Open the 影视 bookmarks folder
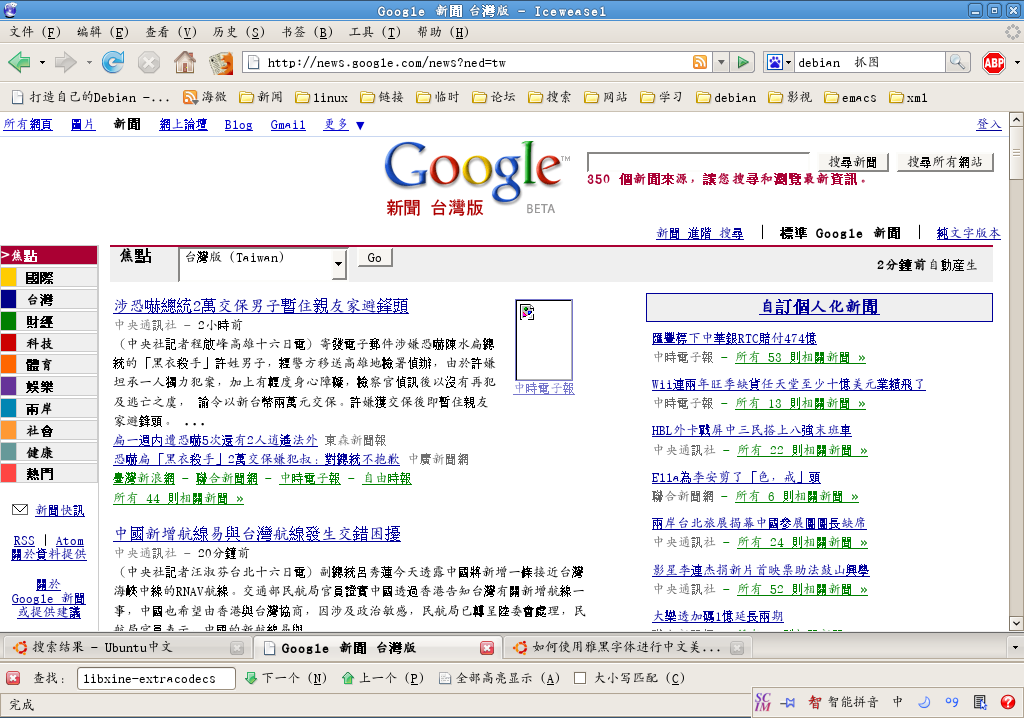The width and height of the screenshot is (1024, 718). tap(790, 97)
